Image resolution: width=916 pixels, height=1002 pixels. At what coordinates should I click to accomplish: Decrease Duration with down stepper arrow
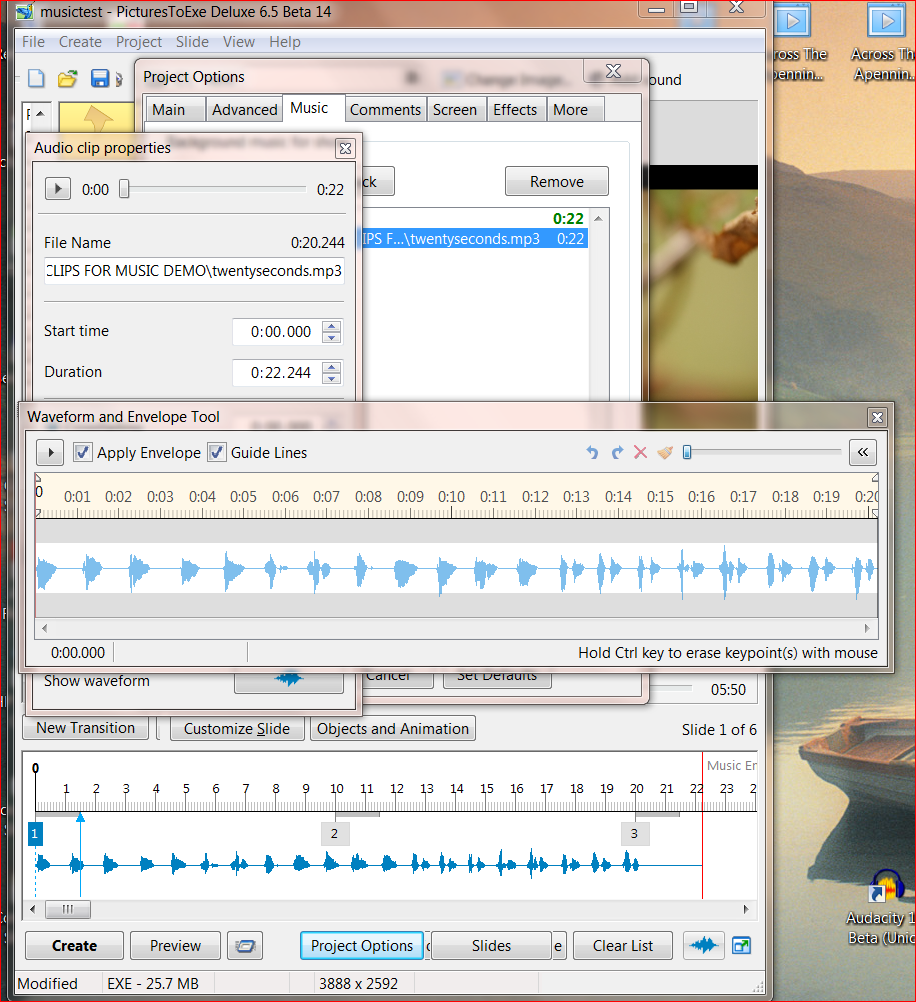click(332, 379)
